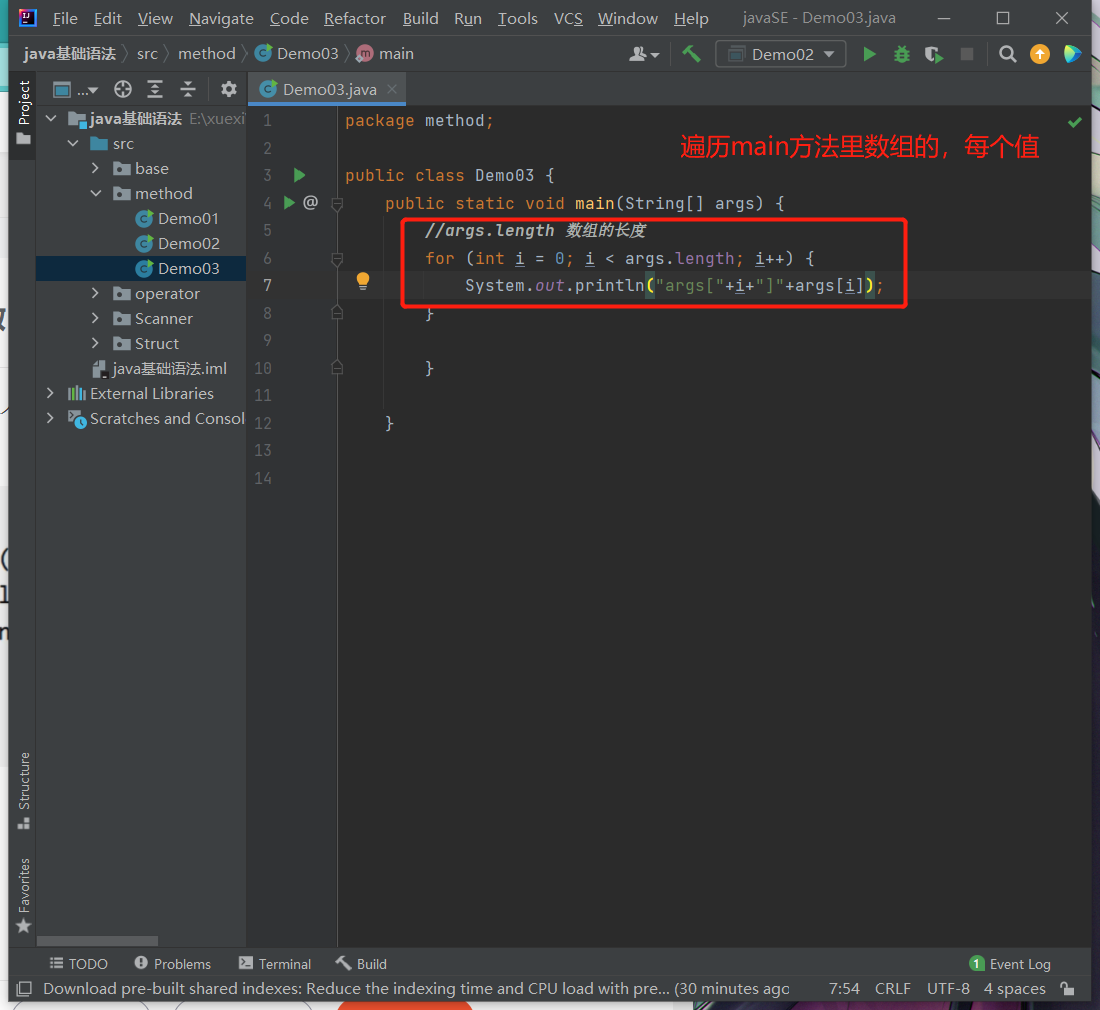Viewport: 1100px width, 1010px height.
Task: Expand the base package folder
Action: point(95,168)
